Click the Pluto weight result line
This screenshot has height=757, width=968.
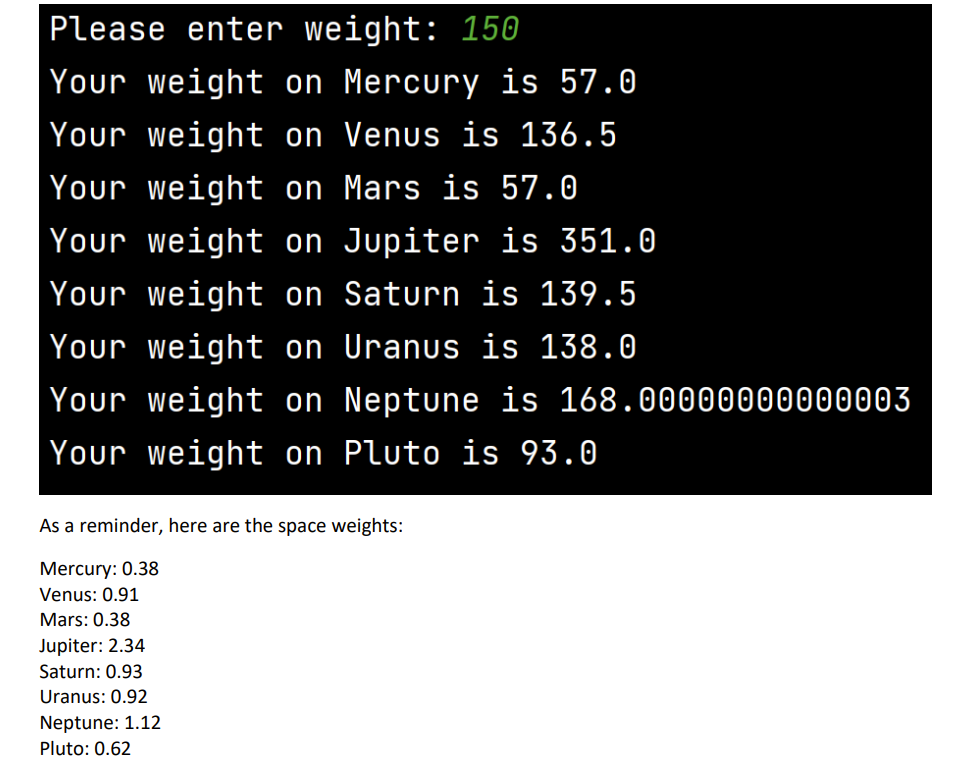point(320,453)
